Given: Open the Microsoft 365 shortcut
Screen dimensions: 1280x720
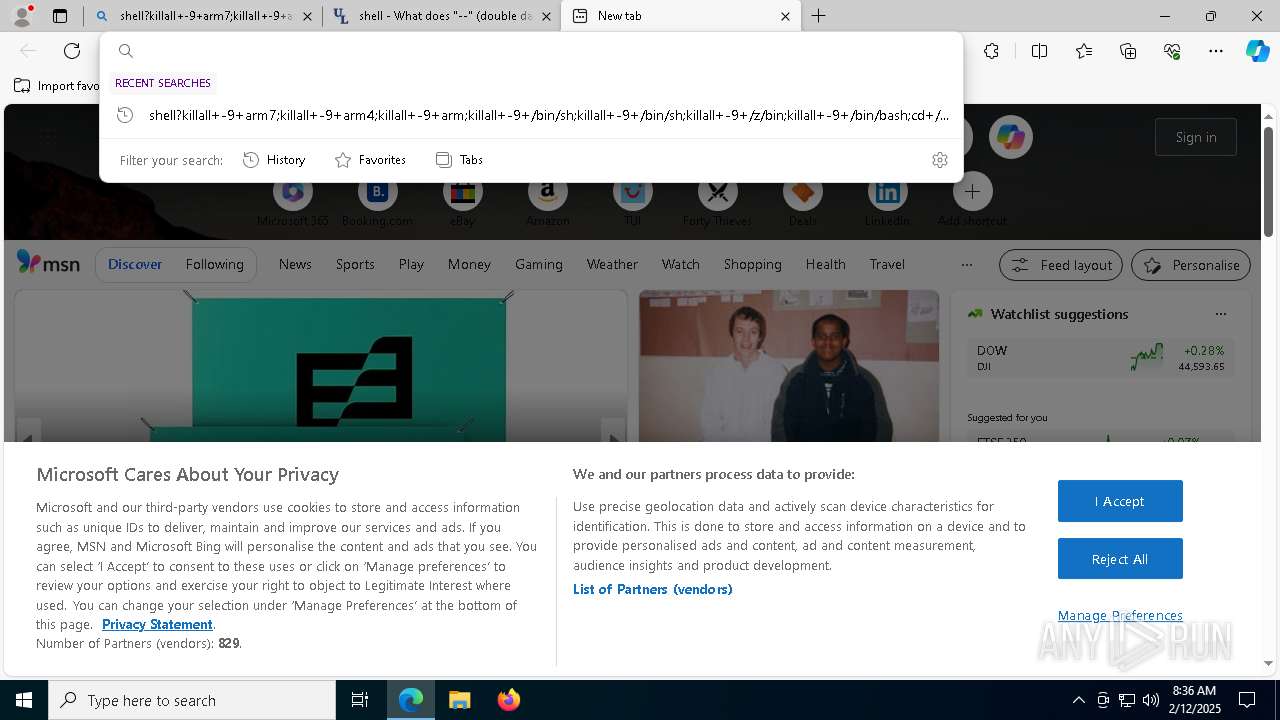Looking at the screenshot, I should point(292,199).
